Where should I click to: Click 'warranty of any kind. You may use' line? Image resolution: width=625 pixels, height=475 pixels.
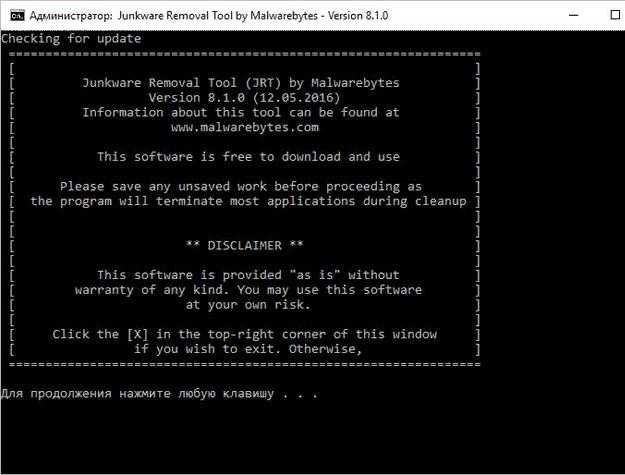point(248,290)
